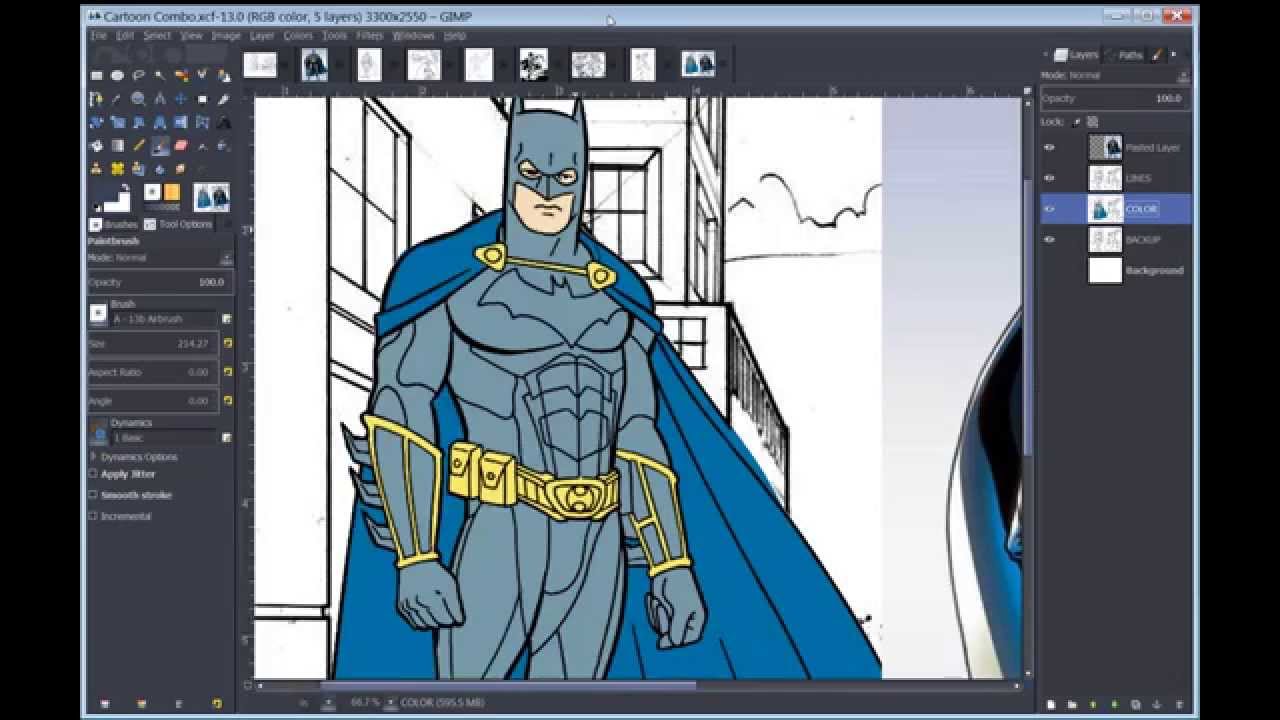The image size is (1280, 720).
Task: Select the Flip tool
Action: point(181,122)
